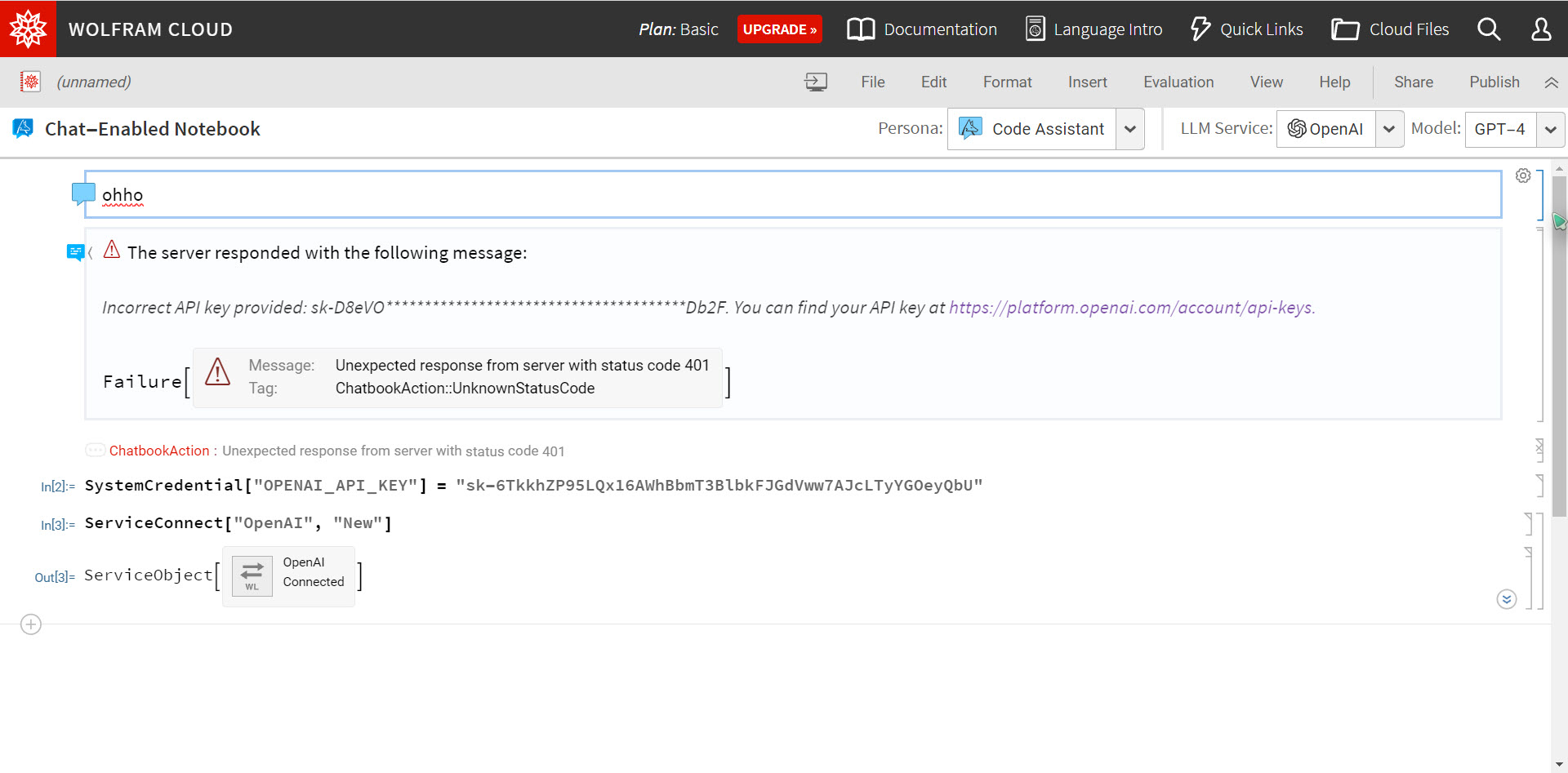Open the user account icon
The image size is (1568, 773).
(x=1541, y=29)
